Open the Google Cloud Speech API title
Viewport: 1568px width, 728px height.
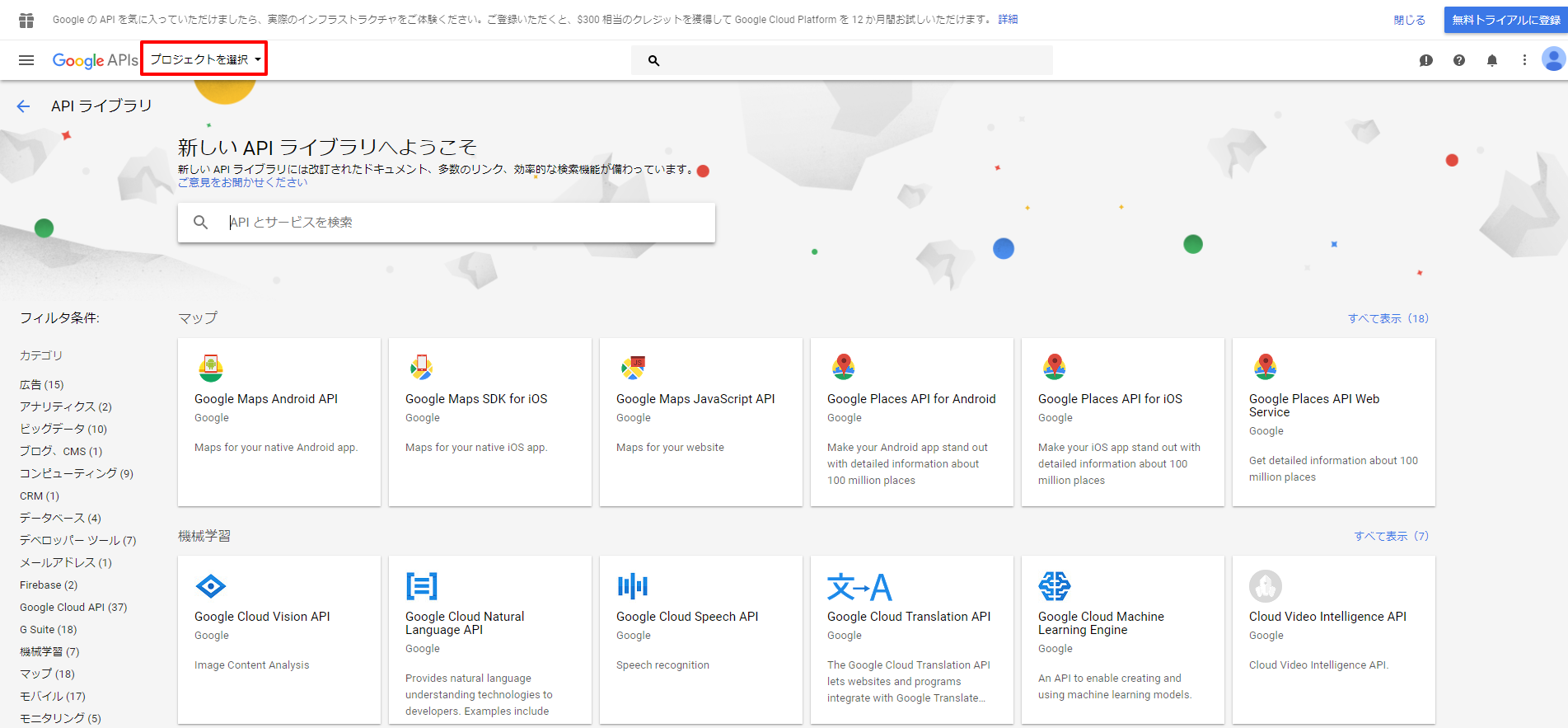pyautogui.click(x=687, y=617)
